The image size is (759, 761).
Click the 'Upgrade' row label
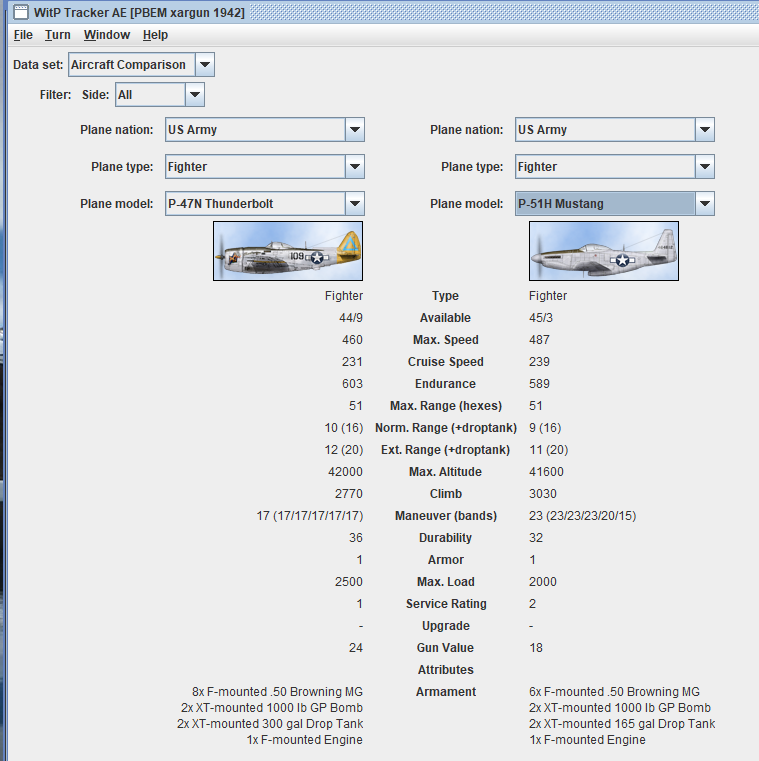coord(446,626)
